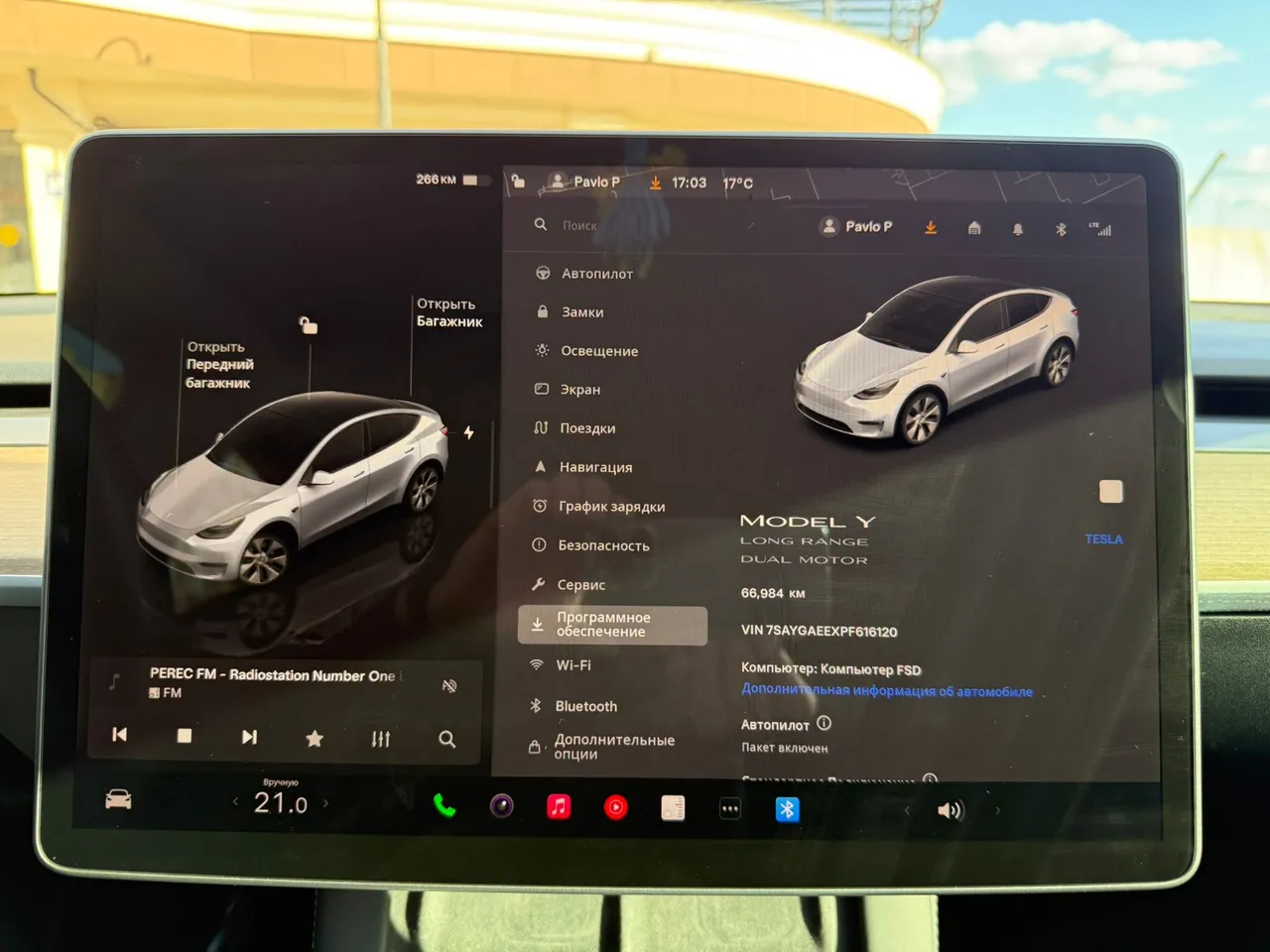1270x952 pixels.
Task: Tap Открыть Багажник to open trunk
Action: click(x=448, y=312)
